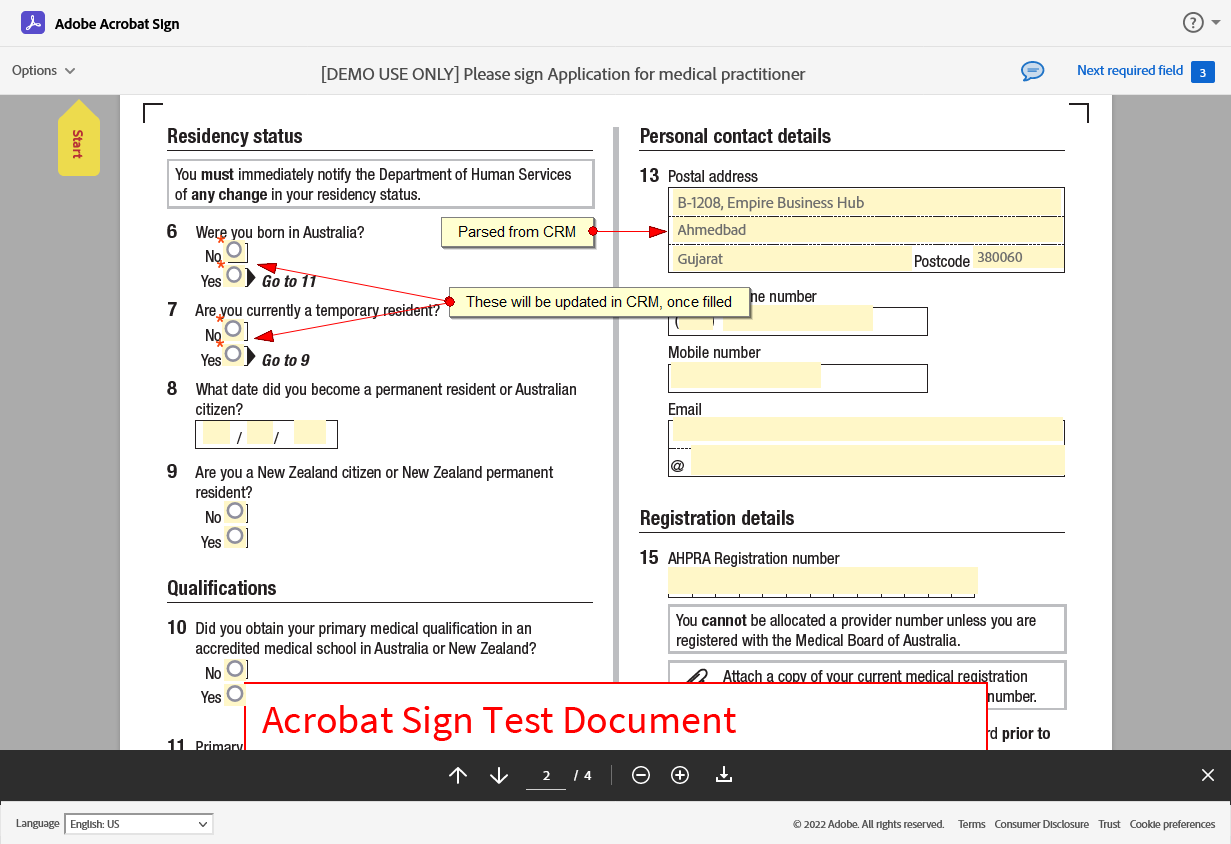
Task: Click the Registration details heading
Action: pyautogui.click(x=717, y=518)
